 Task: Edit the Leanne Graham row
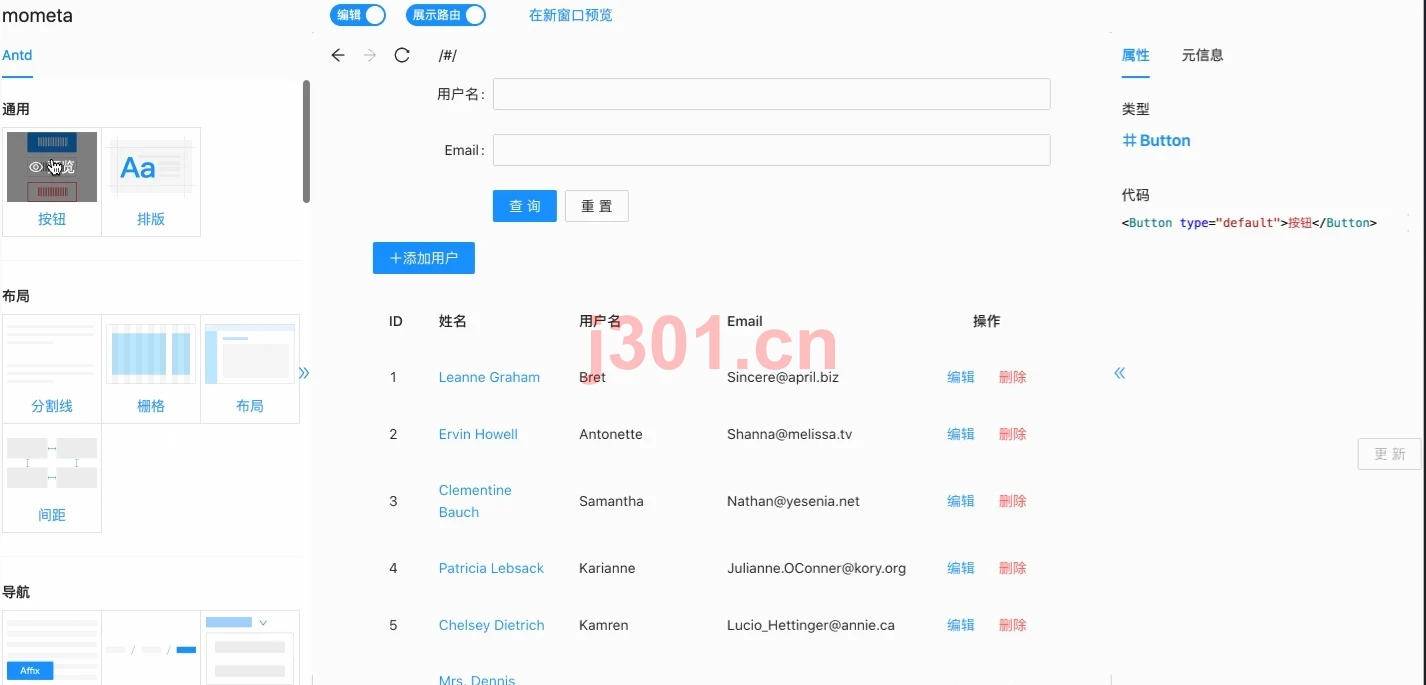click(x=961, y=377)
